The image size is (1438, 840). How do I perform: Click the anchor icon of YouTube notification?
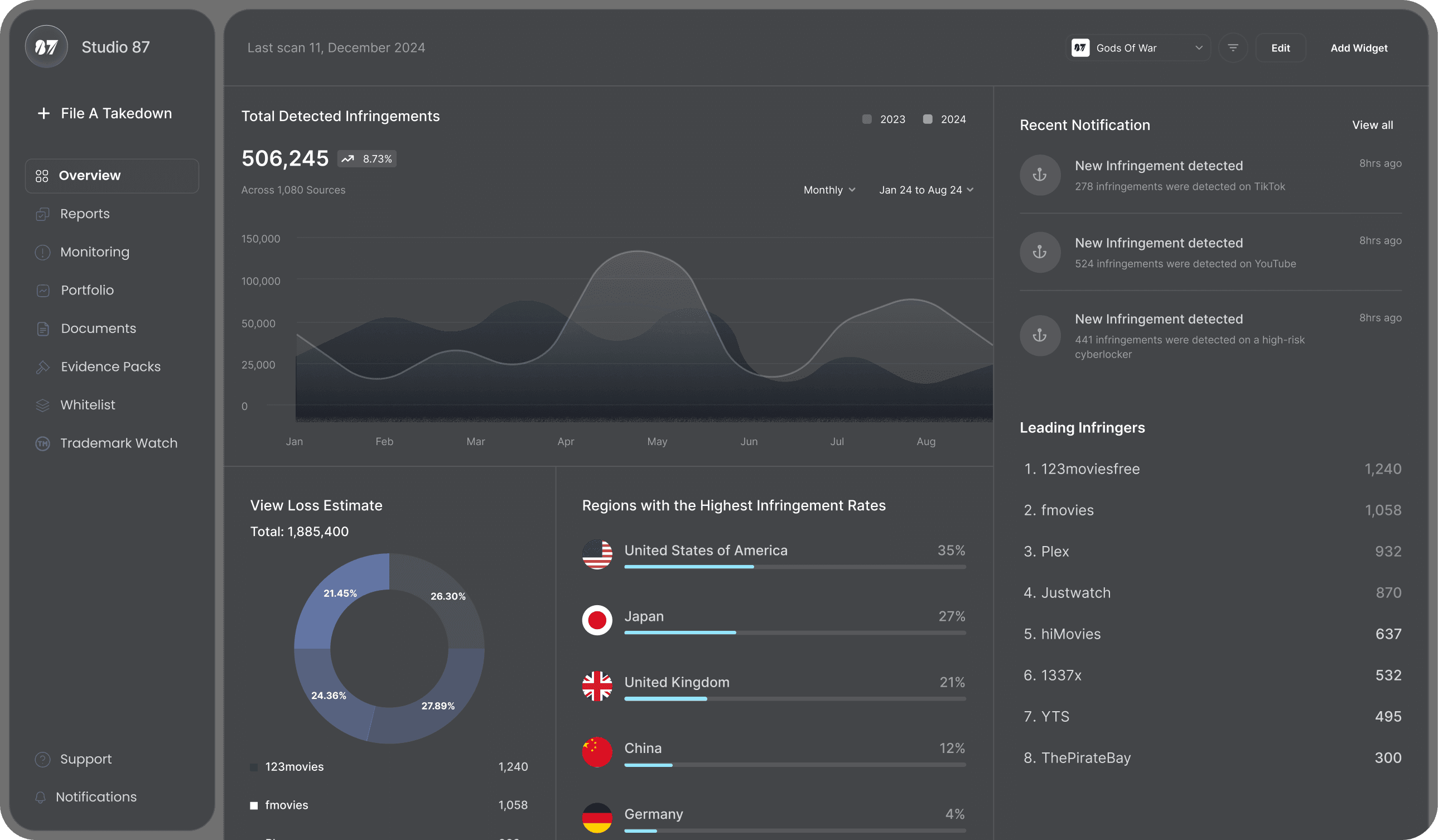[x=1040, y=252]
